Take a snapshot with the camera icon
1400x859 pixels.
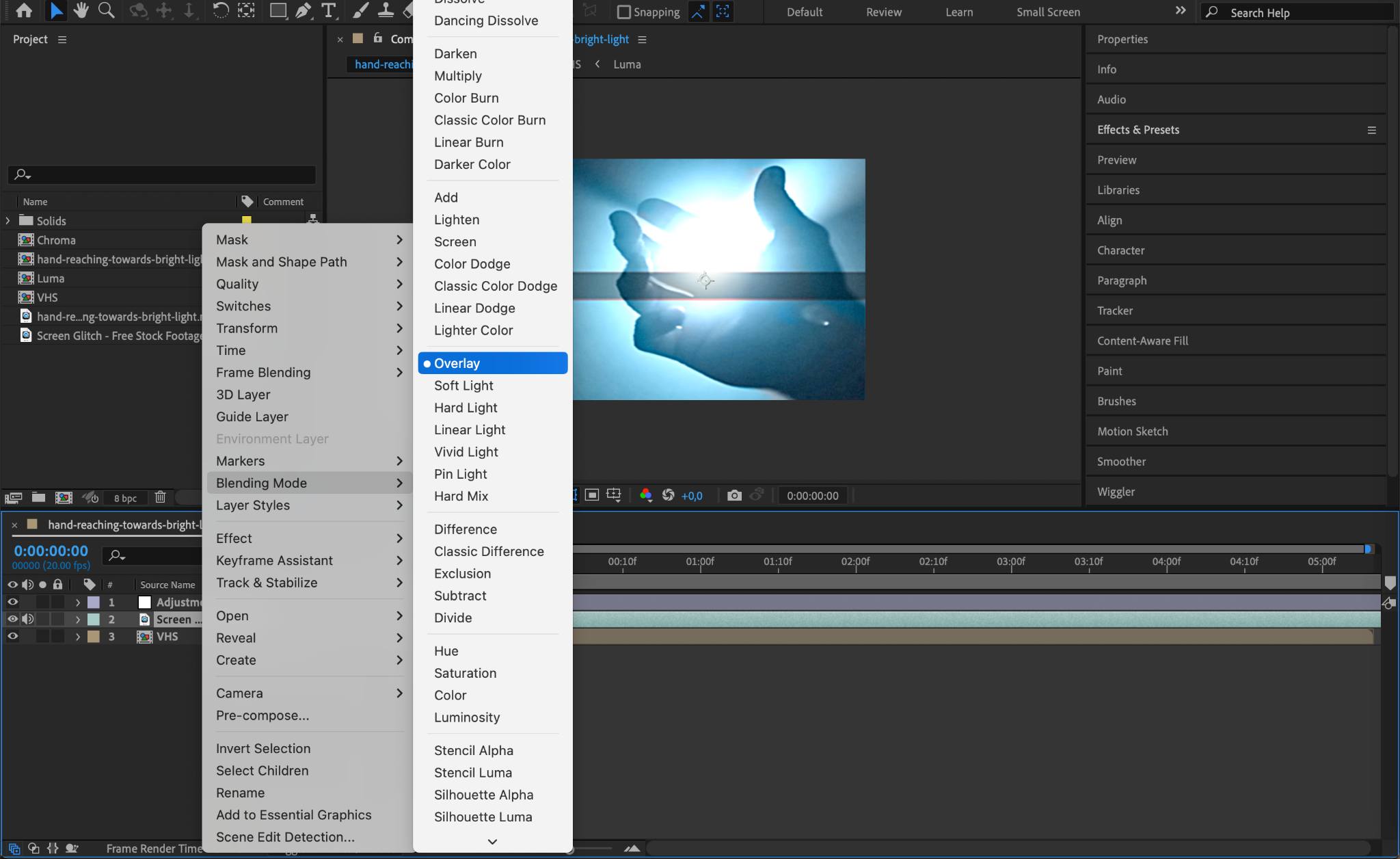(x=734, y=495)
